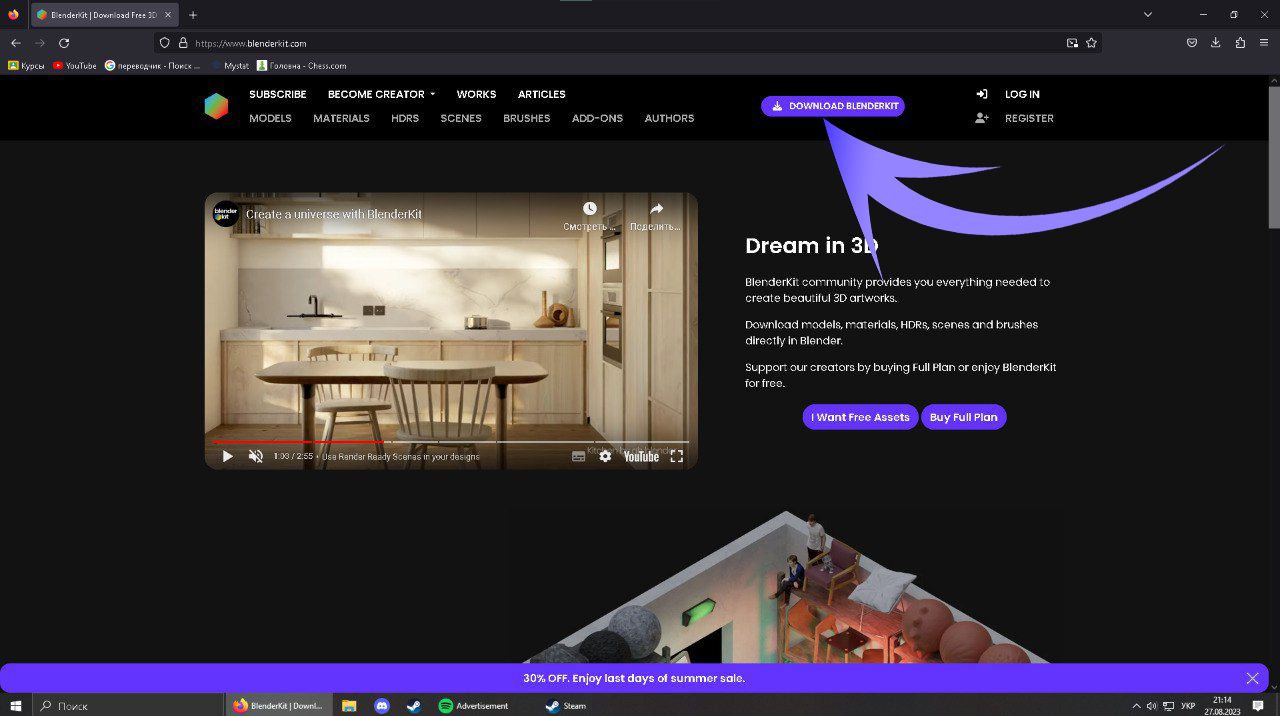Go back in browser history
1280x716 pixels.
pyautogui.click(x=16, y=43)
